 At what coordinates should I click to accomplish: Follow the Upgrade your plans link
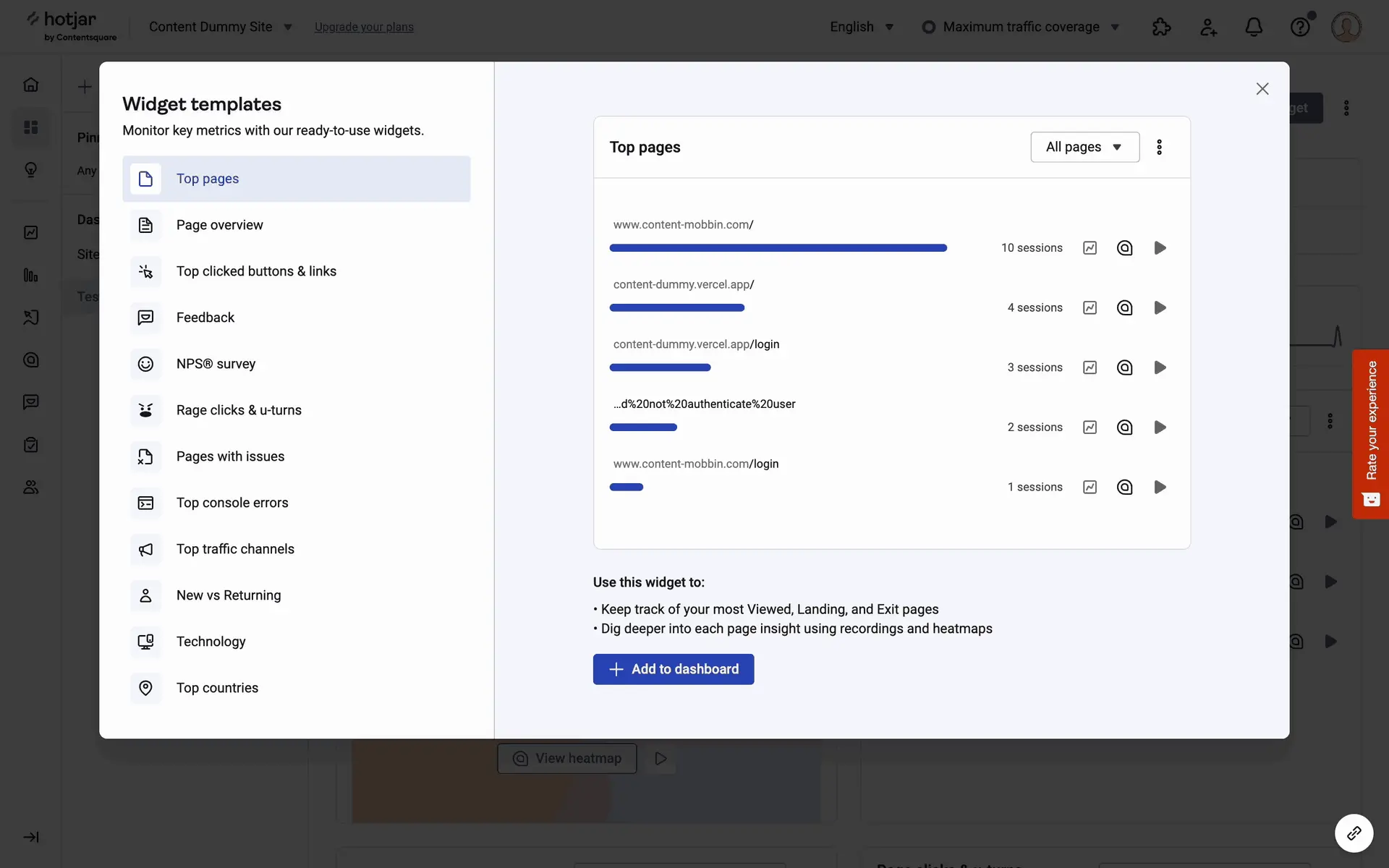(364, 27)
